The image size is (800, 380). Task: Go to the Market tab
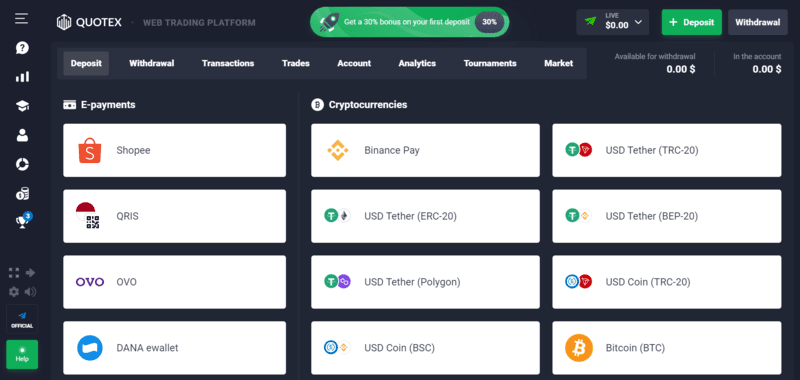tap(558, 63)
